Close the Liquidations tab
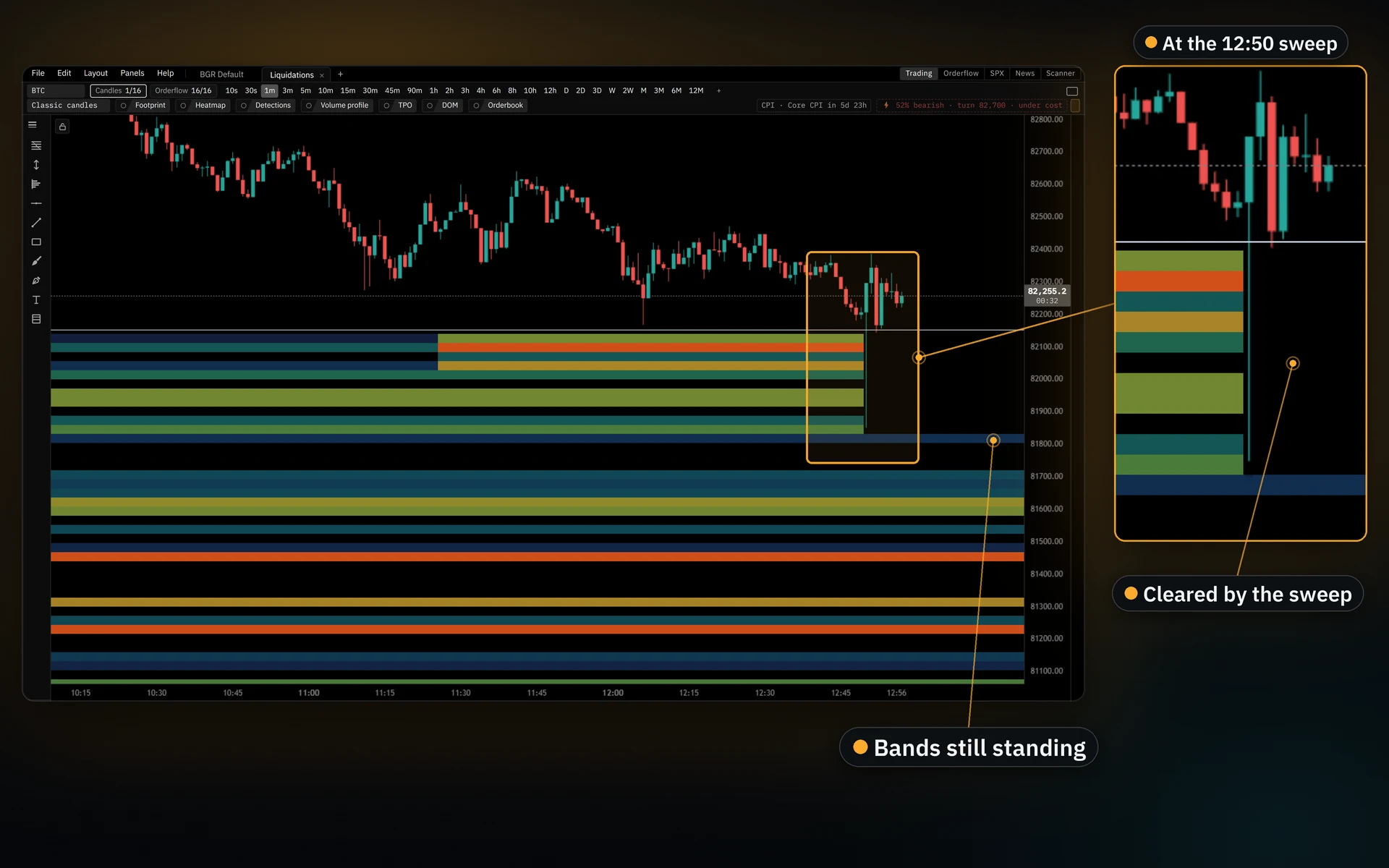The image size is (1389, 868). (x=322, y=75)
